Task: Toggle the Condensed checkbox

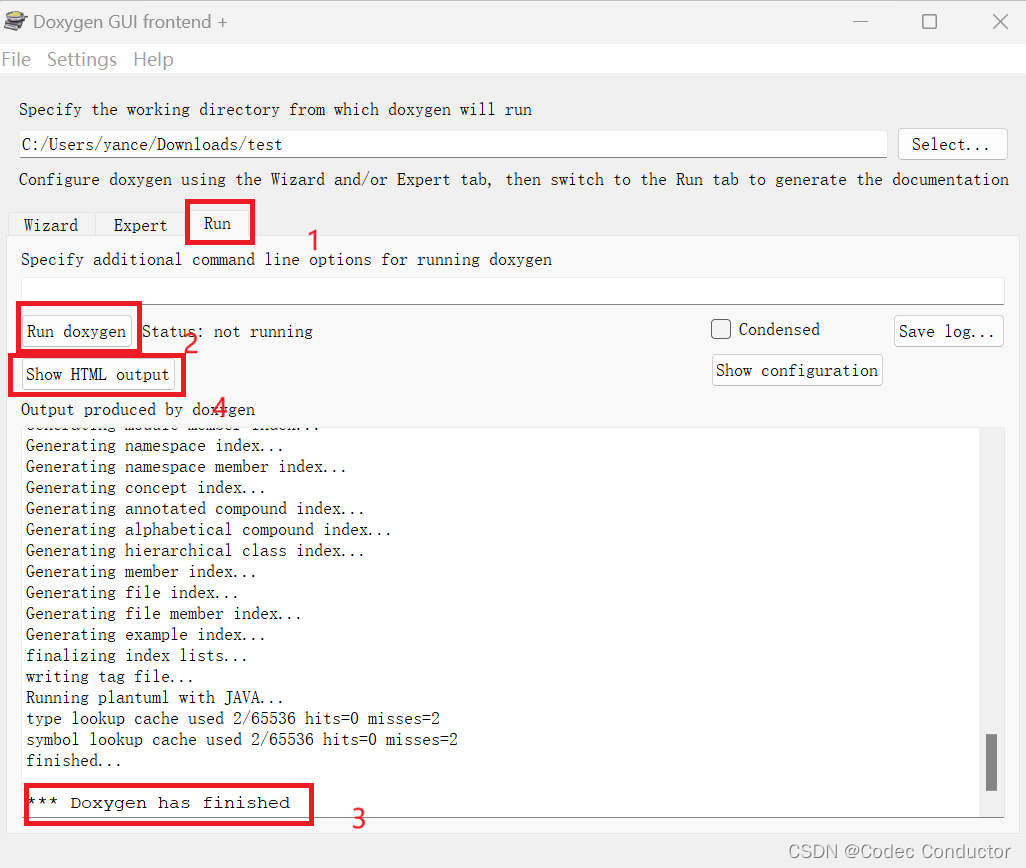Action: click(x=721, y=329)
